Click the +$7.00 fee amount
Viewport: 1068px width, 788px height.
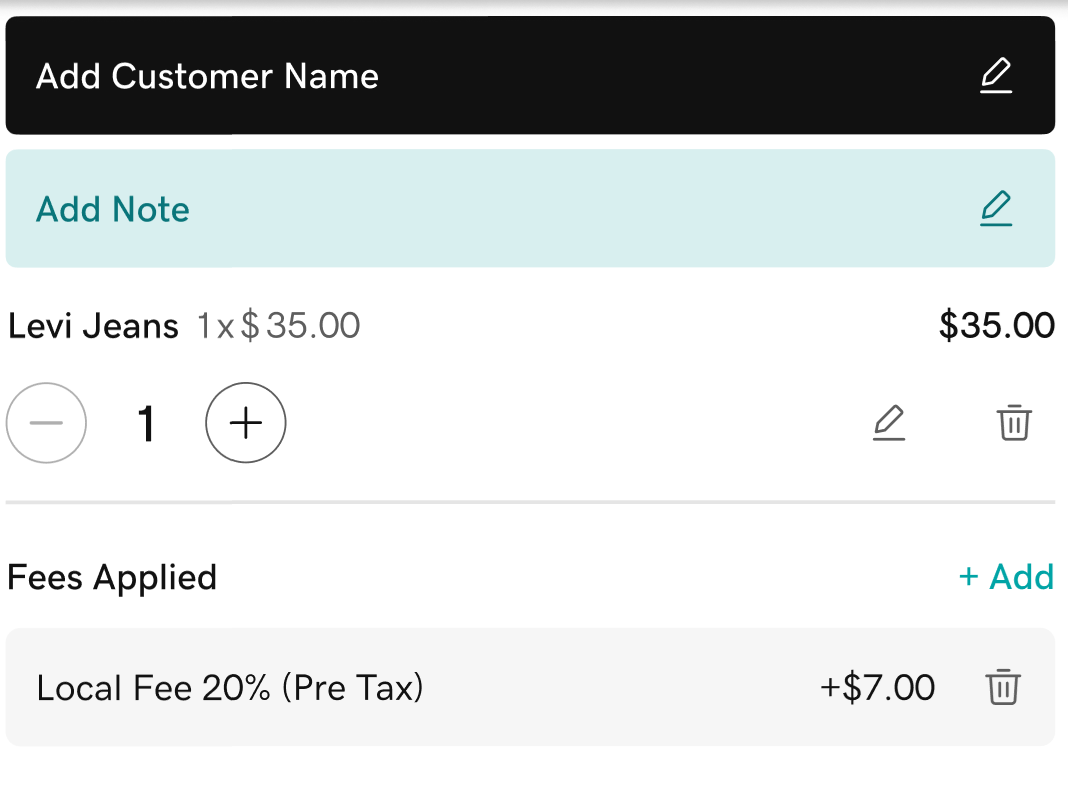tap(877, 688)
